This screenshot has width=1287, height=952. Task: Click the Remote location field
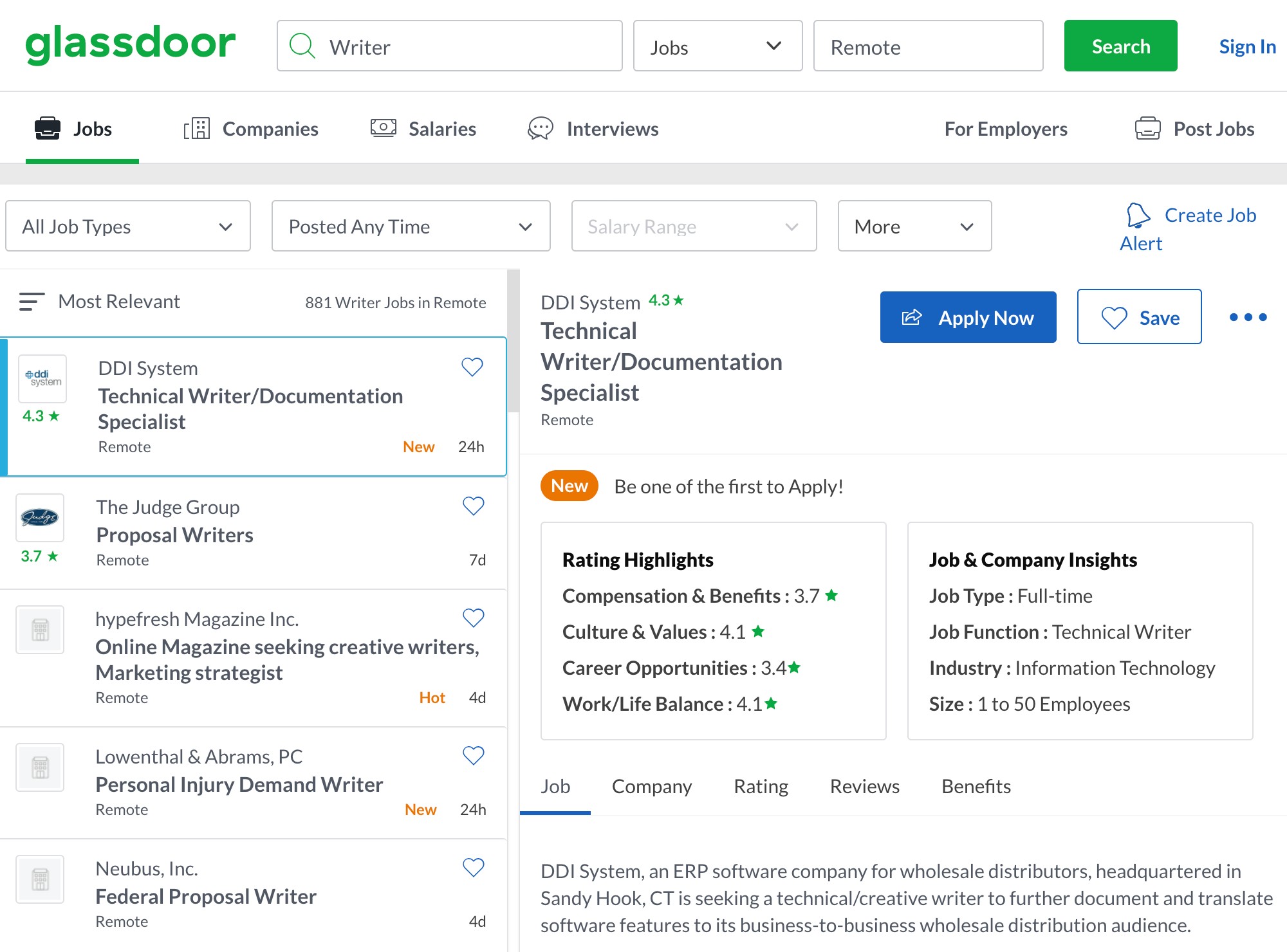928,46
